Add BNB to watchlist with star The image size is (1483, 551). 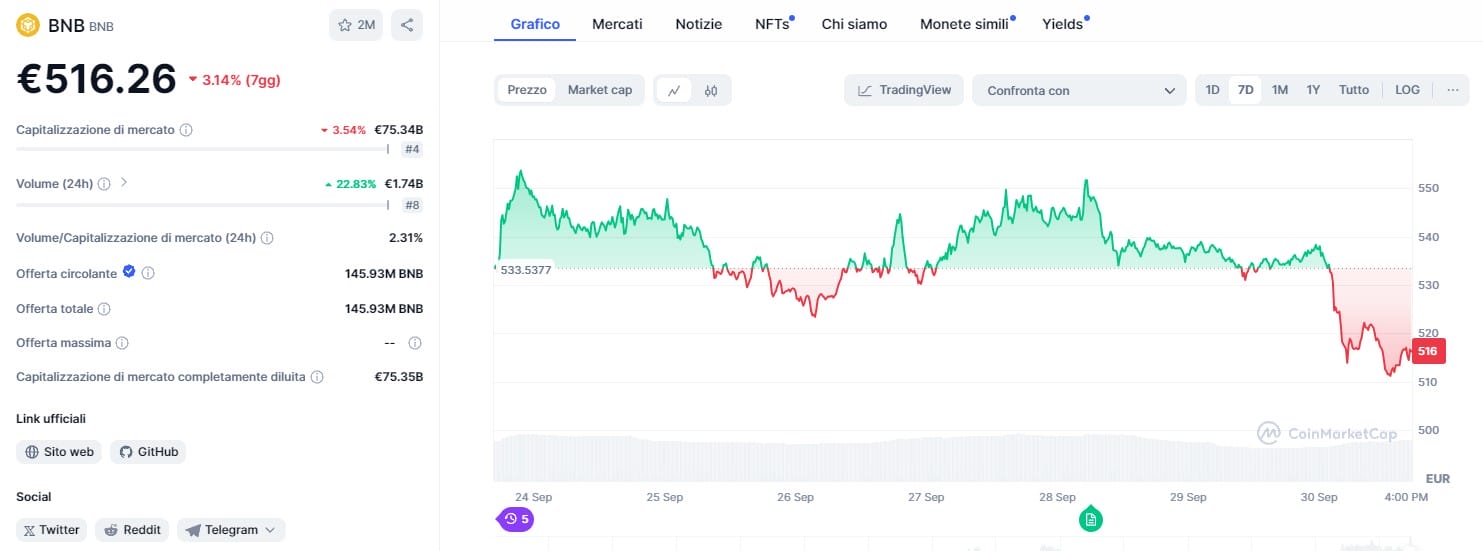[356, 25]
